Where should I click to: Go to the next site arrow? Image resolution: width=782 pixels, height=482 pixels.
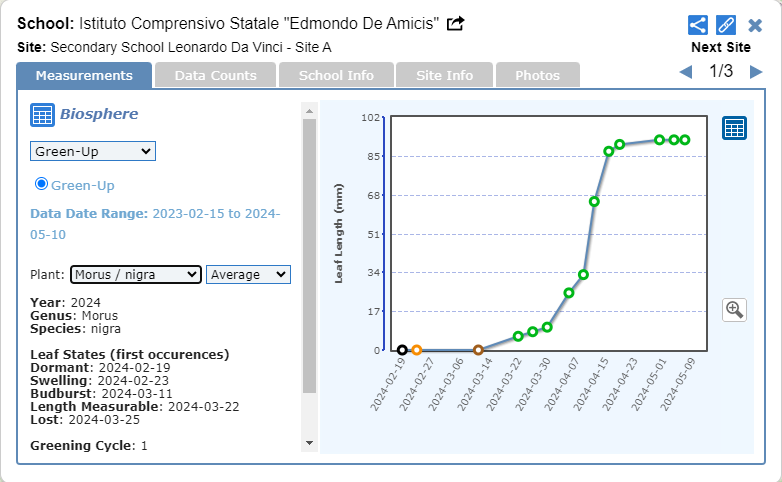[756, 72]
